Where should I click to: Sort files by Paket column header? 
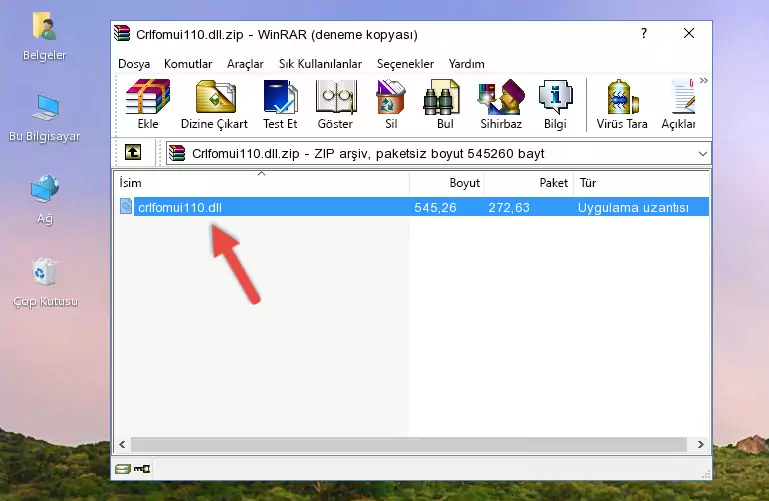click(529, 182)
